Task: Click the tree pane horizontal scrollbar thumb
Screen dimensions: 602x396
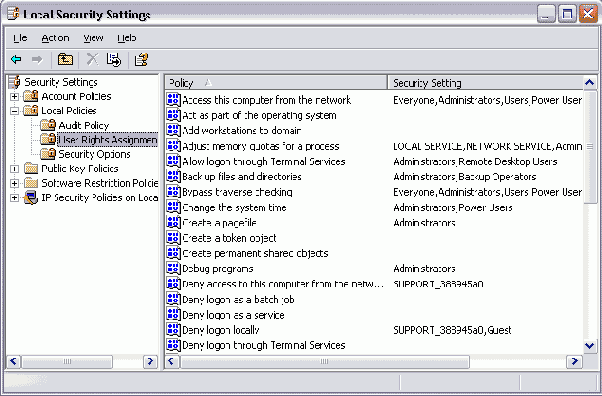Action: [x=67, y=361]
